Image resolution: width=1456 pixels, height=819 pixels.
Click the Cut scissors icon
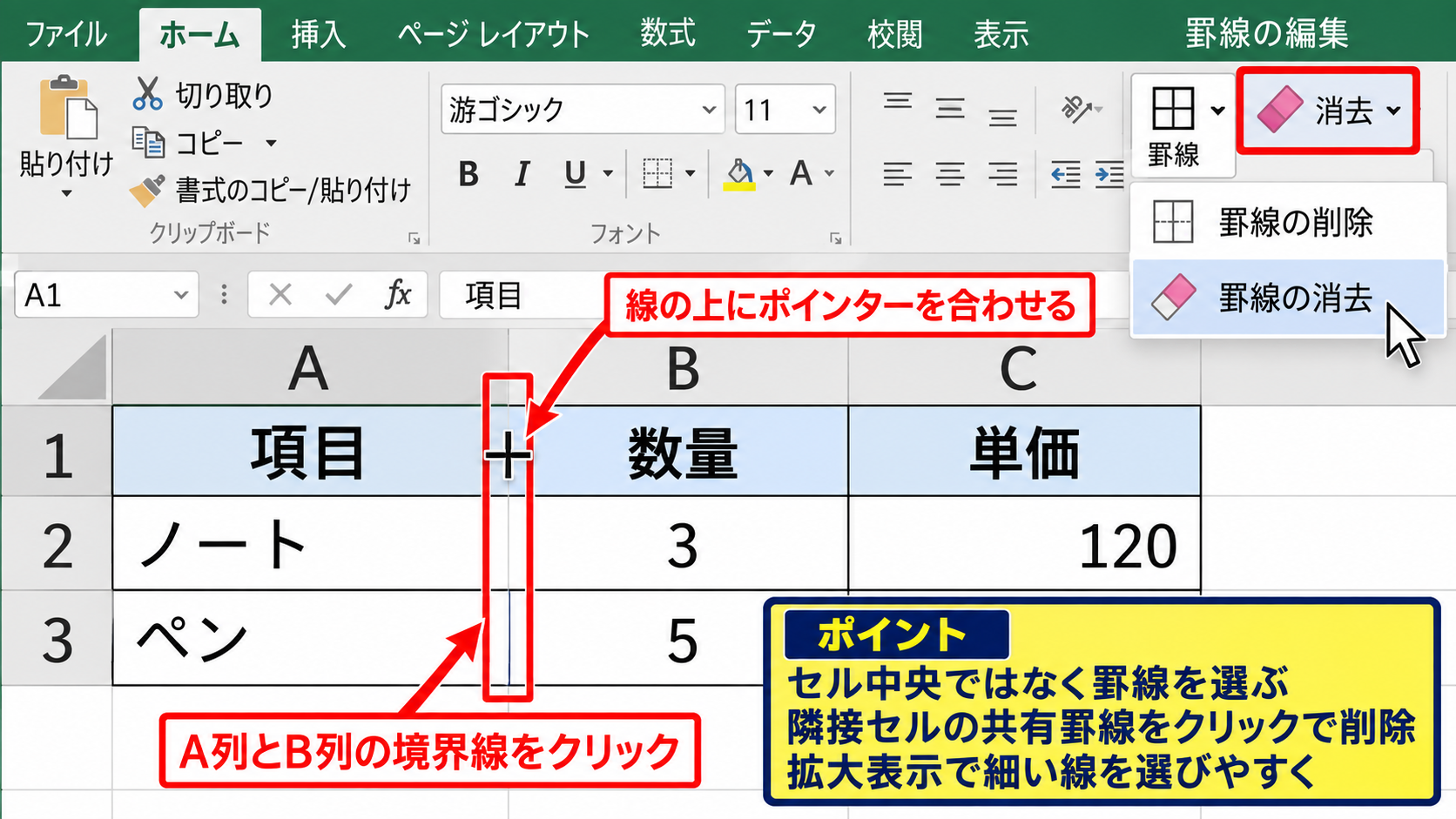tap(147, 93)
